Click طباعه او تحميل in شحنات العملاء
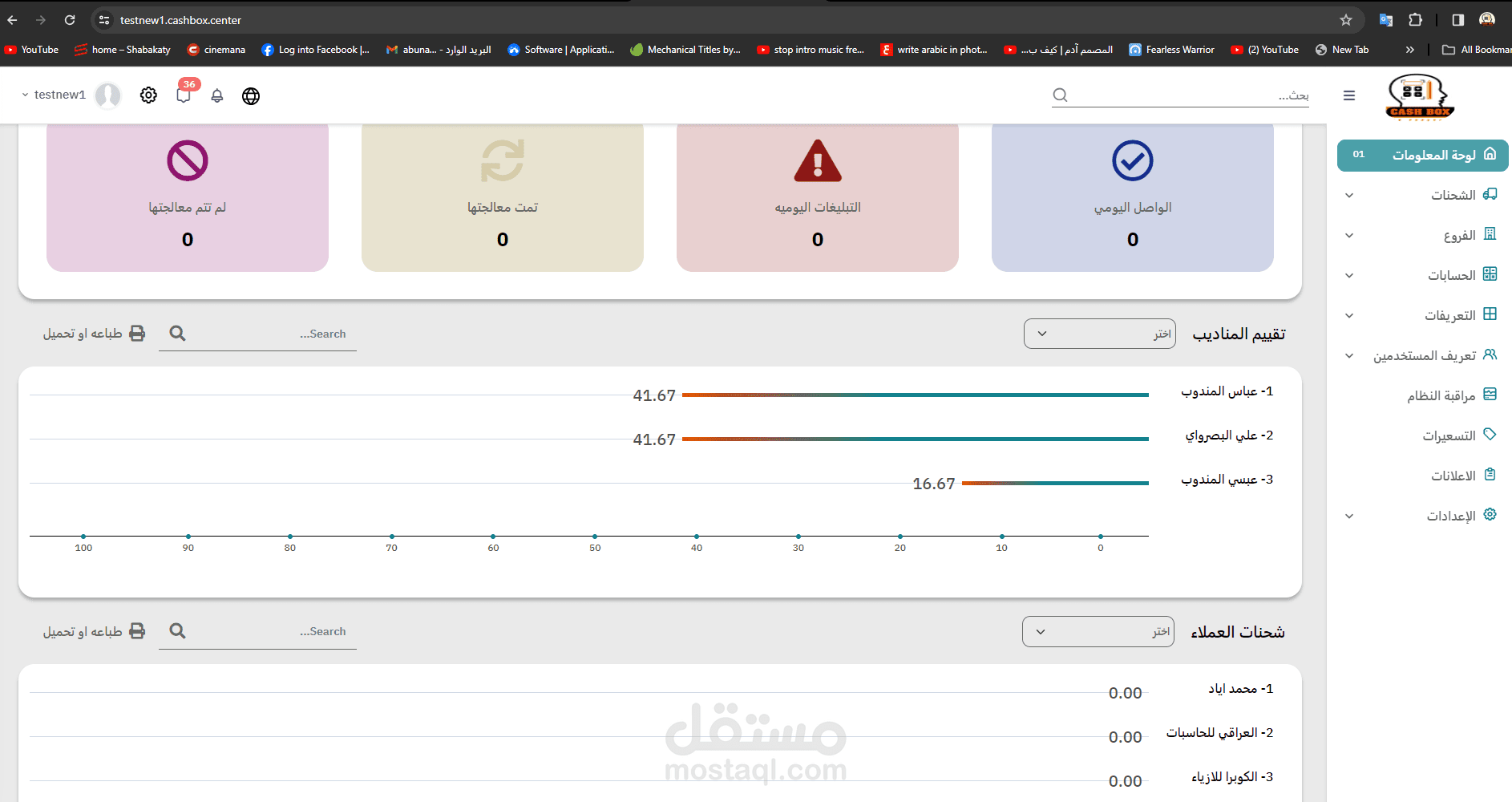Screen dimensions: 1512x802 pyautogui.click(x=94, y=631)
